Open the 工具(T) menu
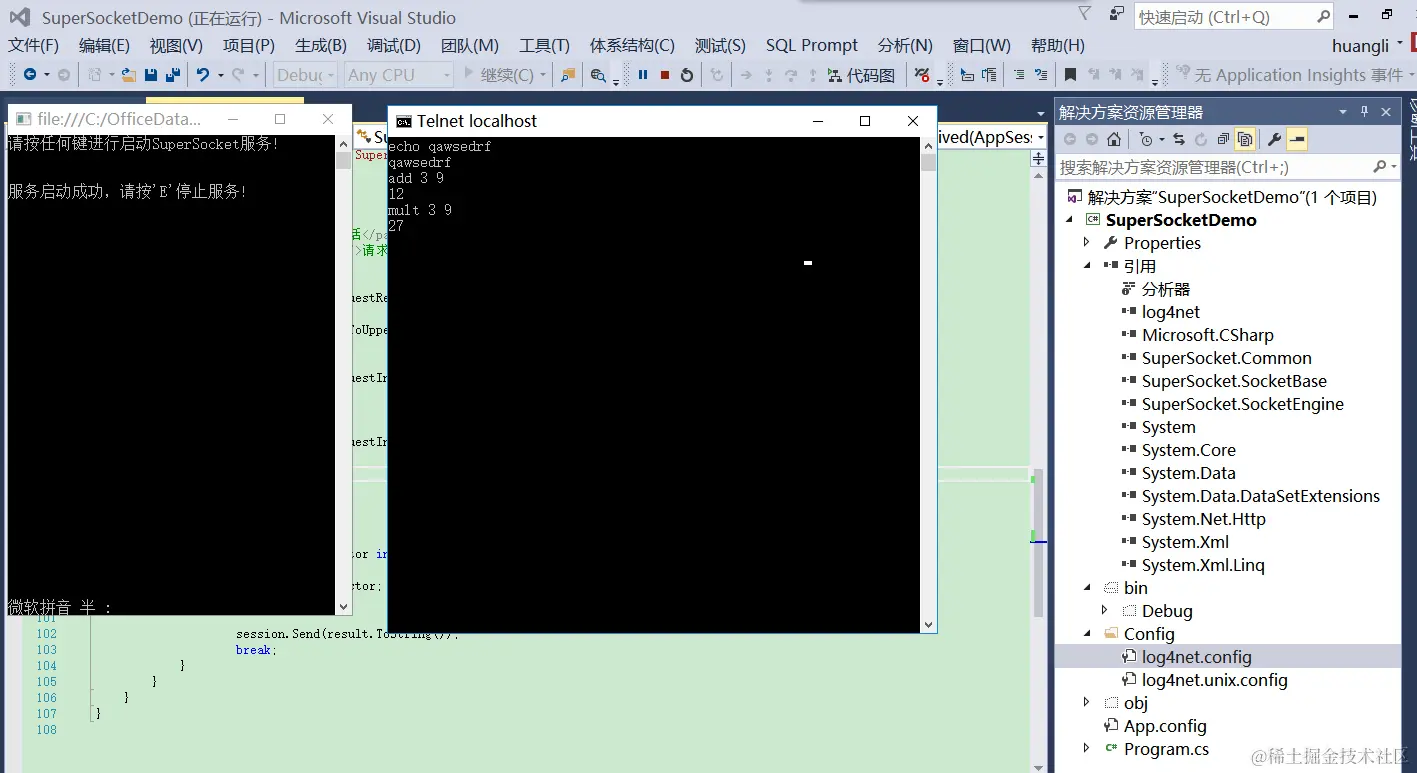The image size is (1417, 773). coord(544,46)
